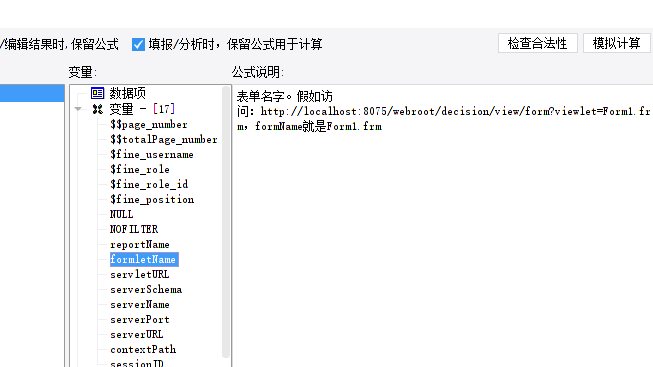Select the highlighted formletName variable
Image resolution: width=653 pixels, height=367 pixels.
[144, 260]
